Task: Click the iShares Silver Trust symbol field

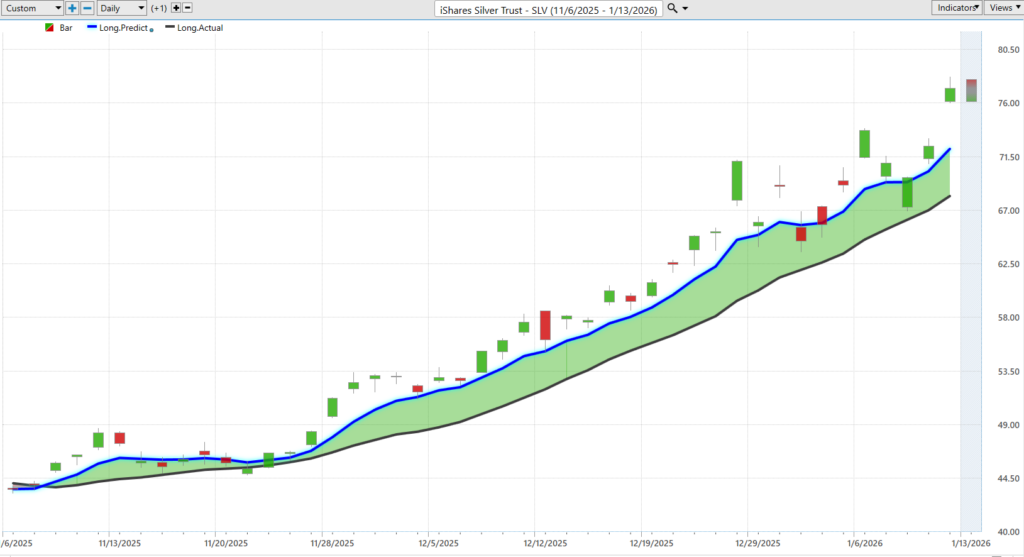Action: pos(550,8)
